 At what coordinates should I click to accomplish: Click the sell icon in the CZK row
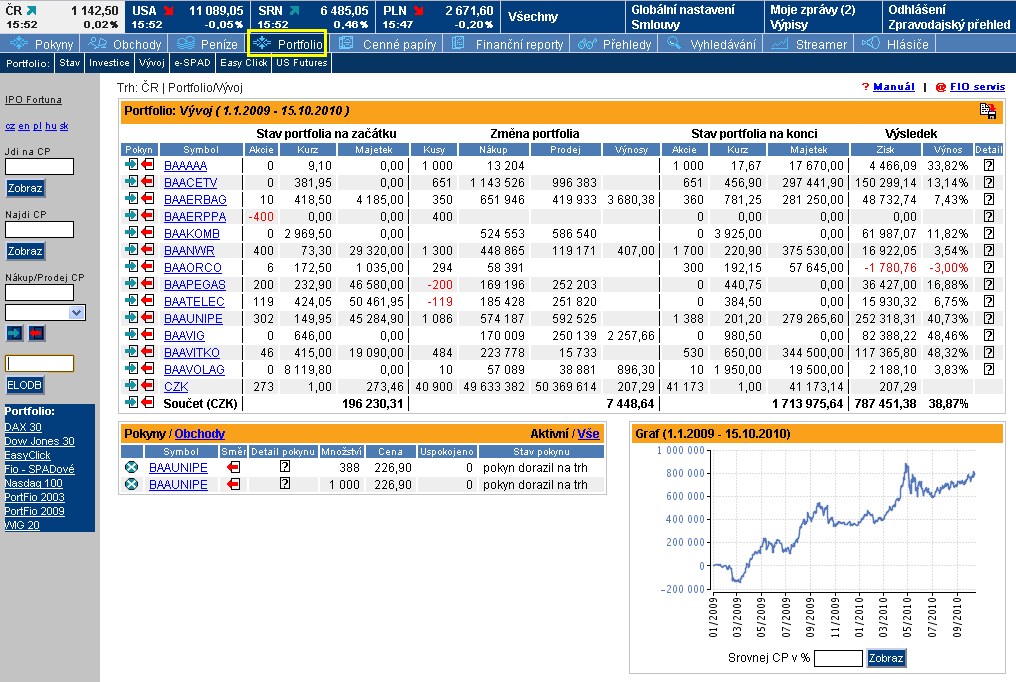tap(148, 386)
